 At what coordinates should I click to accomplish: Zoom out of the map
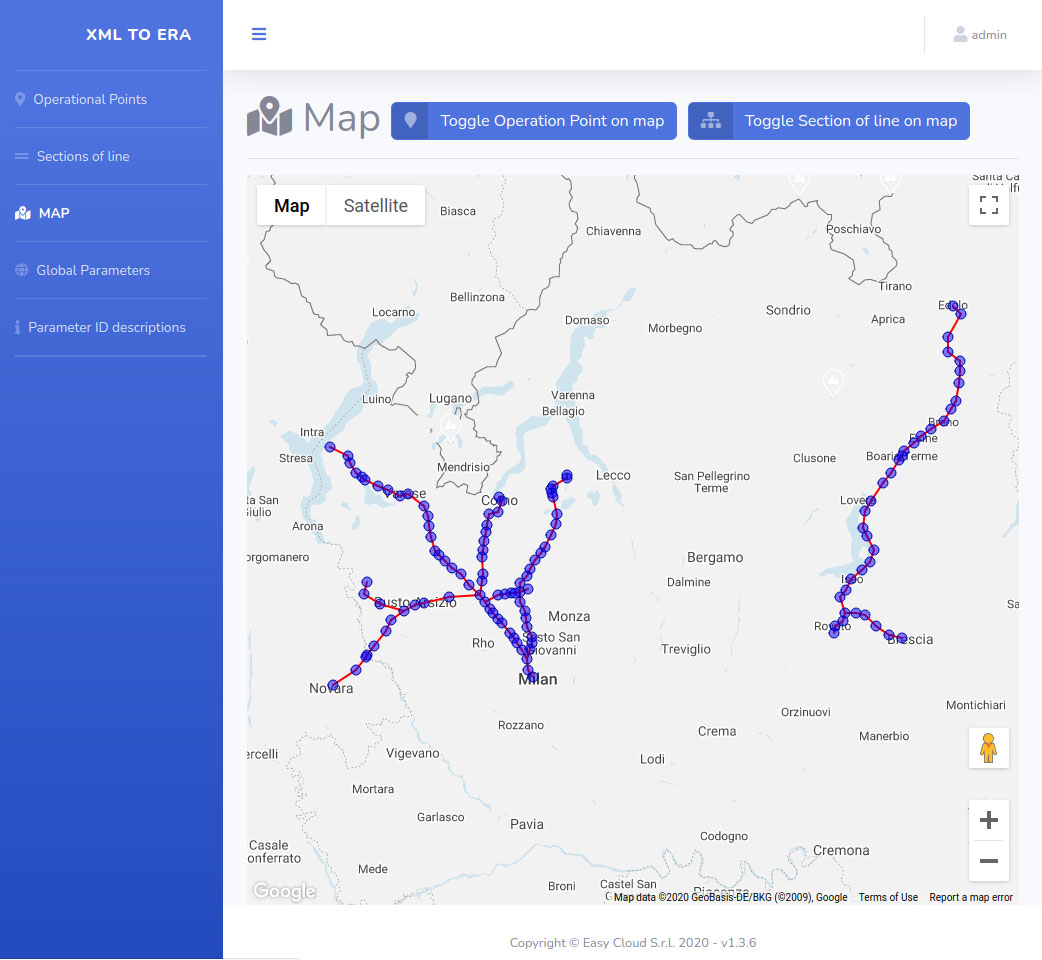click(x=988, y=861)
